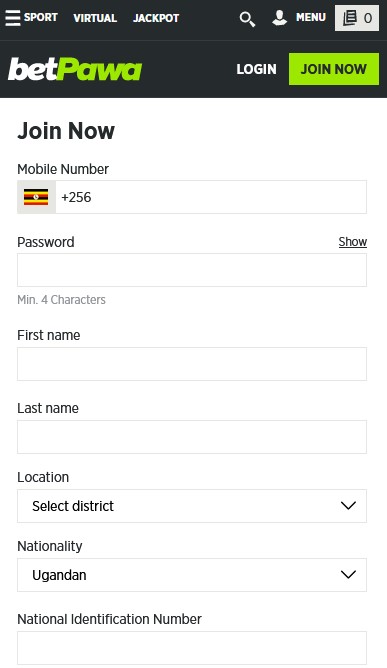Click the Login link
This screenshot has height=668, width=387.
point(257,69)
